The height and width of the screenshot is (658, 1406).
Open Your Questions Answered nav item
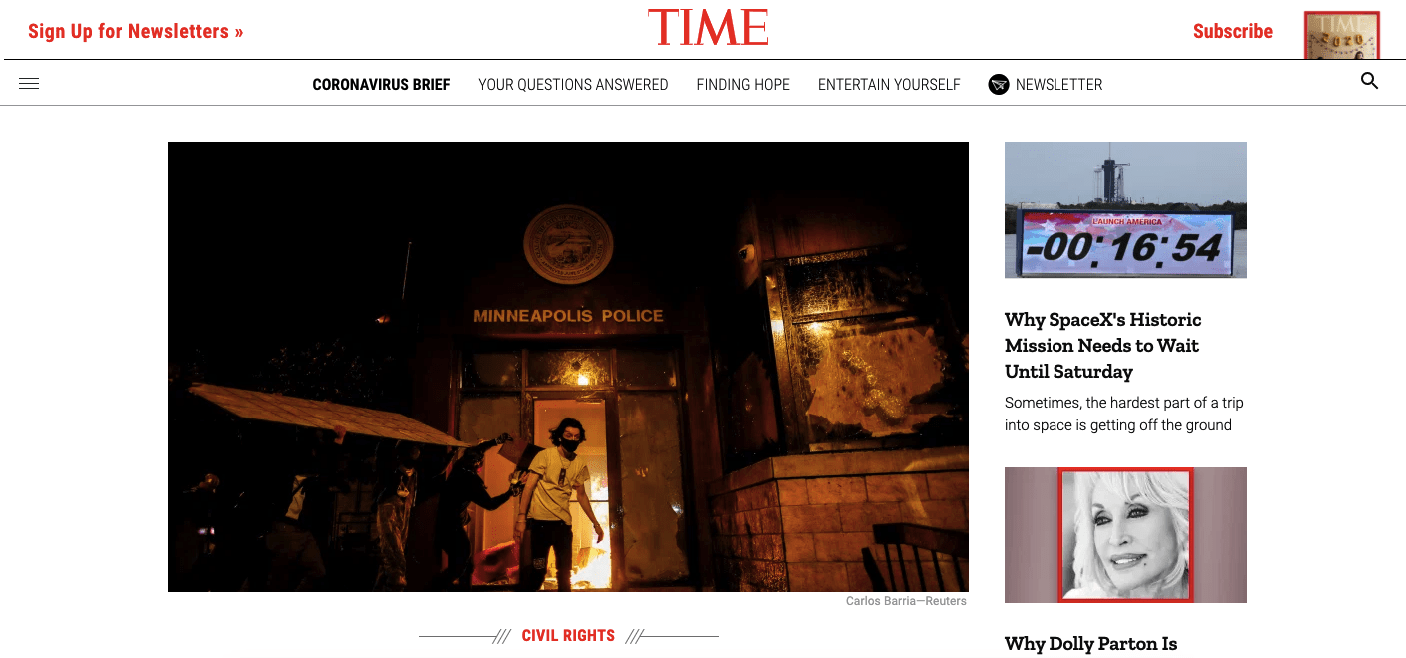[x=573, y=85]
